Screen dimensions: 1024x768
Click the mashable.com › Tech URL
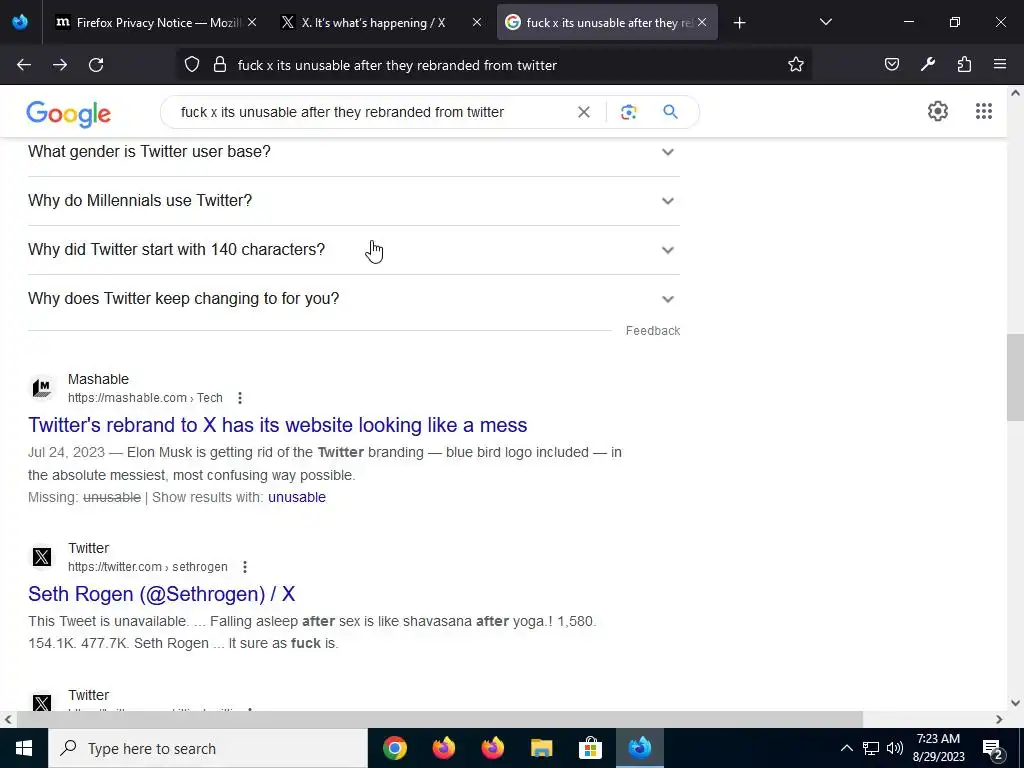tap(145, 398)
